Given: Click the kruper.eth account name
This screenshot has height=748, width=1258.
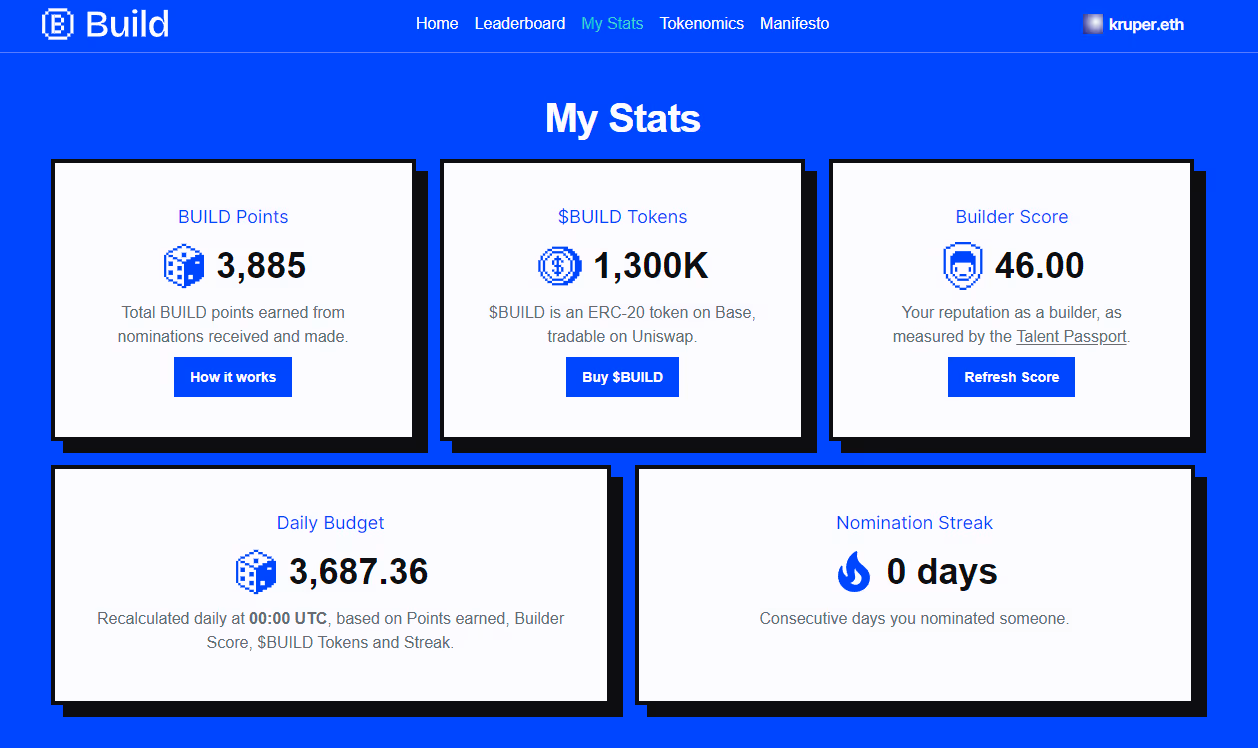Looking at the screenshot, I should point(1146,25).
